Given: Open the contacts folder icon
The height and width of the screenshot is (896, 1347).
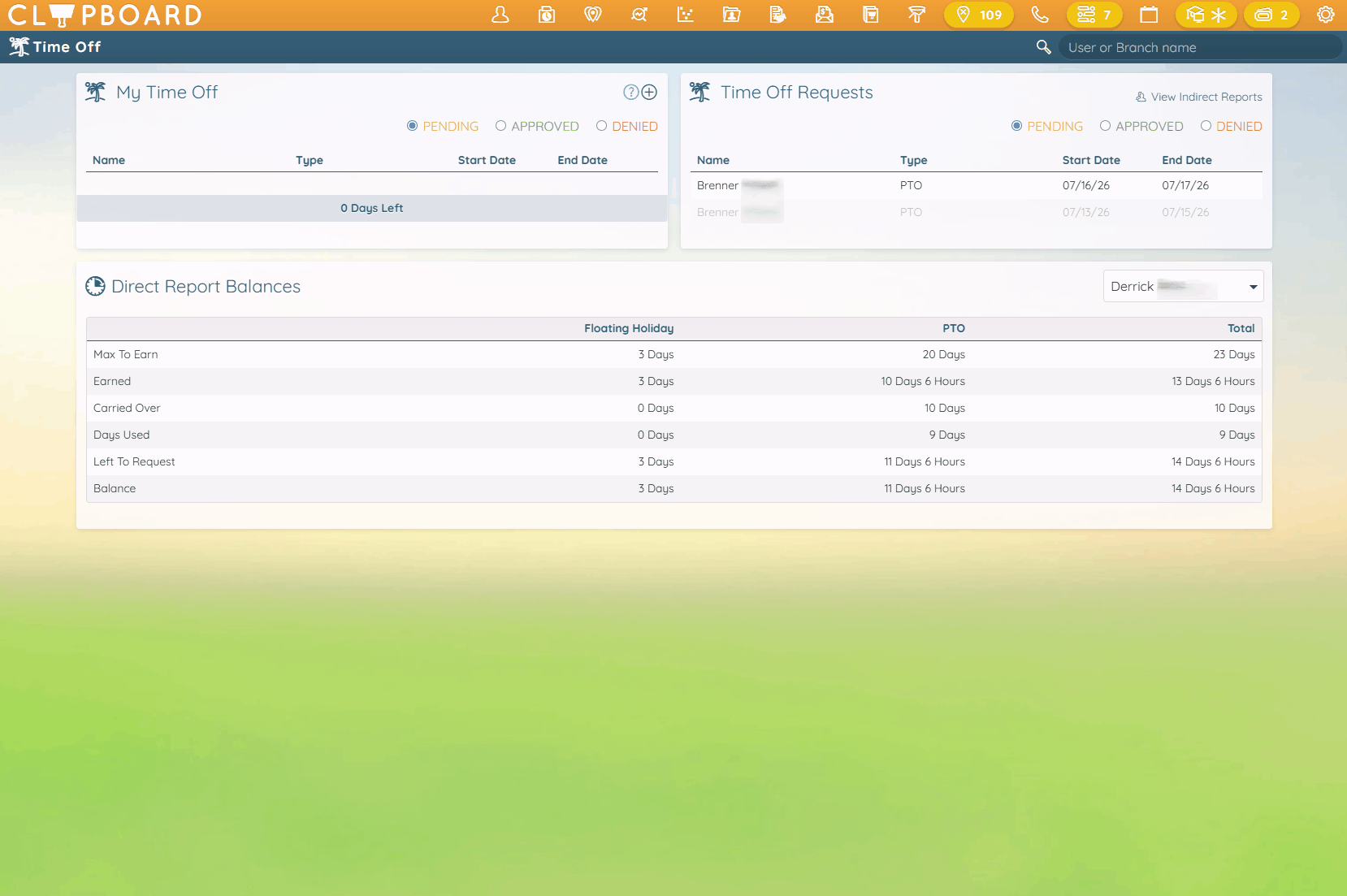Looking at the screenshot, I should [x=732, y=15].
